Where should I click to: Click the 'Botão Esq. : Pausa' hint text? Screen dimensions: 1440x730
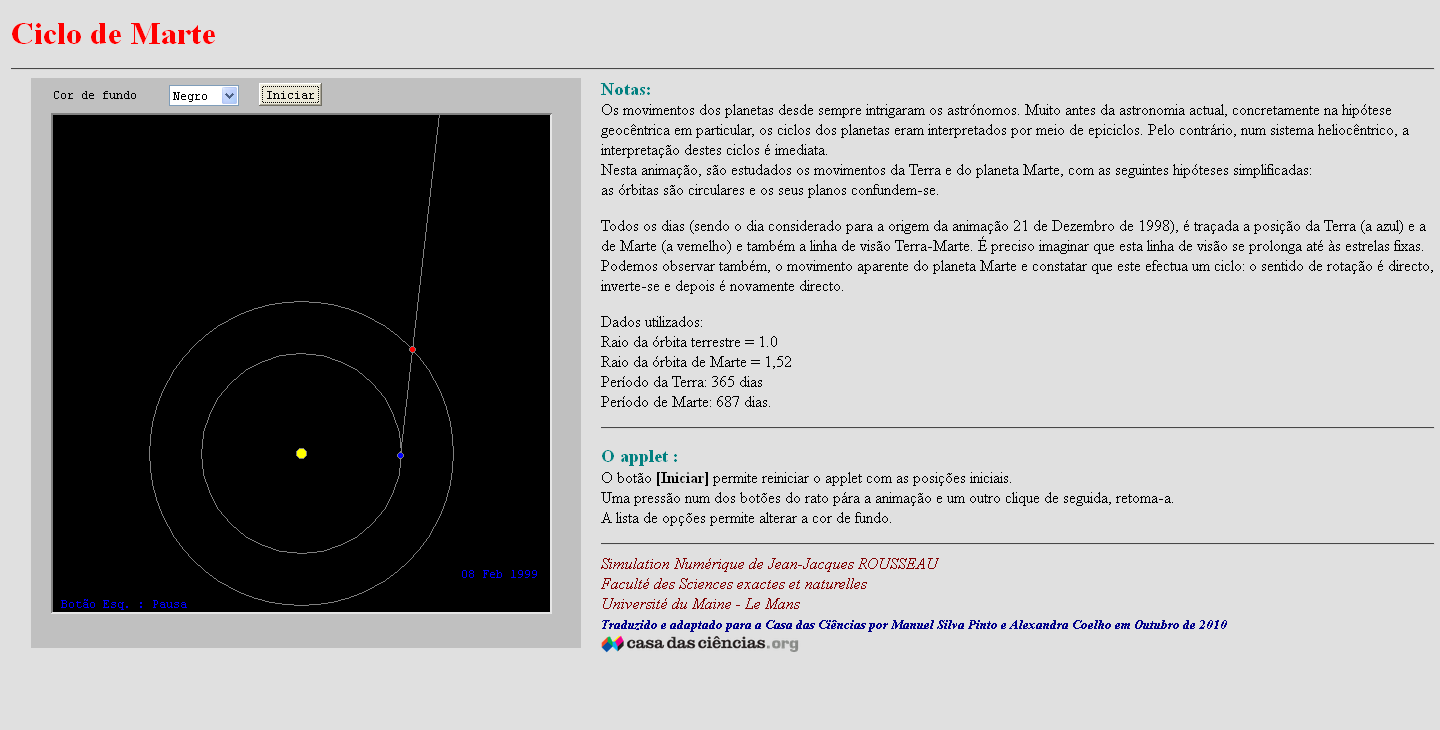tap(123, 604)
